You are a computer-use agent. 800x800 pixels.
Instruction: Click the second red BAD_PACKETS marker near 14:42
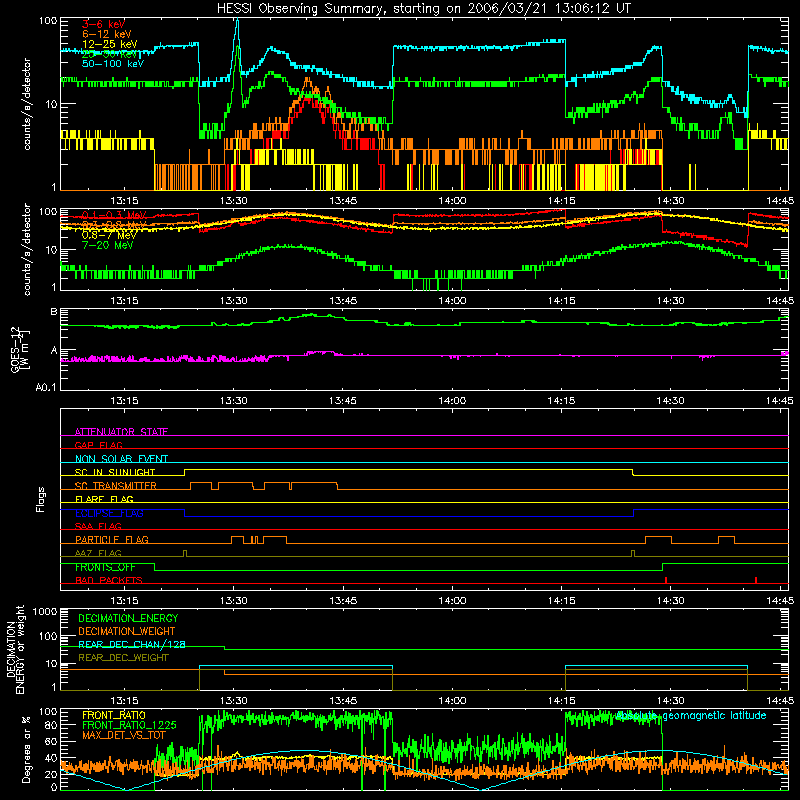pos(756,580)
